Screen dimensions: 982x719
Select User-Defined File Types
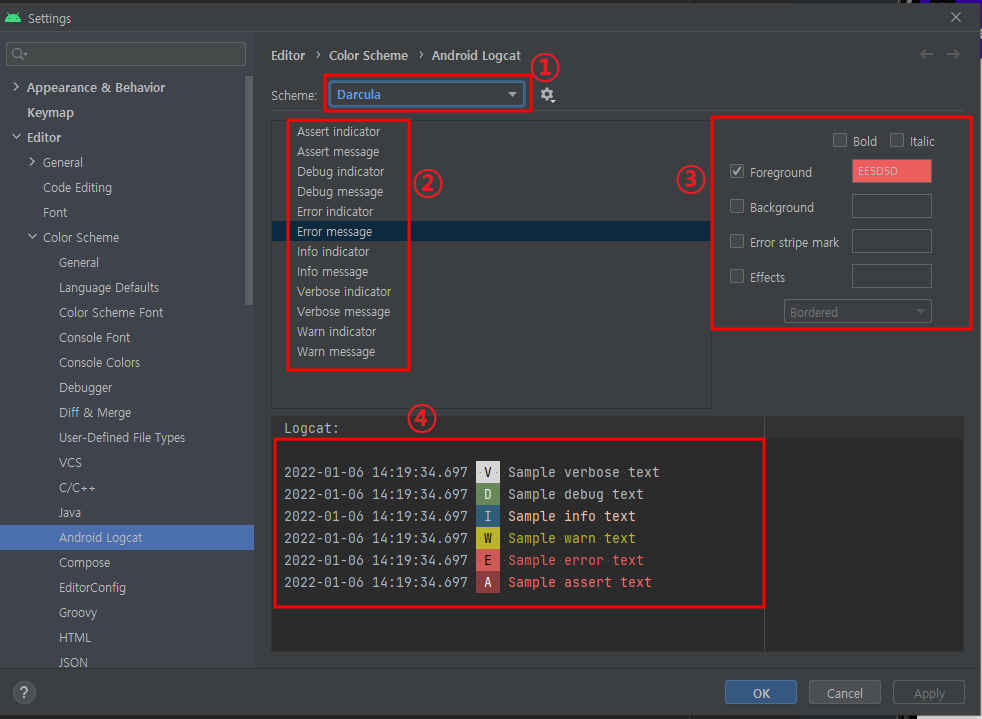pyautogui.click(x=122, y=438)
